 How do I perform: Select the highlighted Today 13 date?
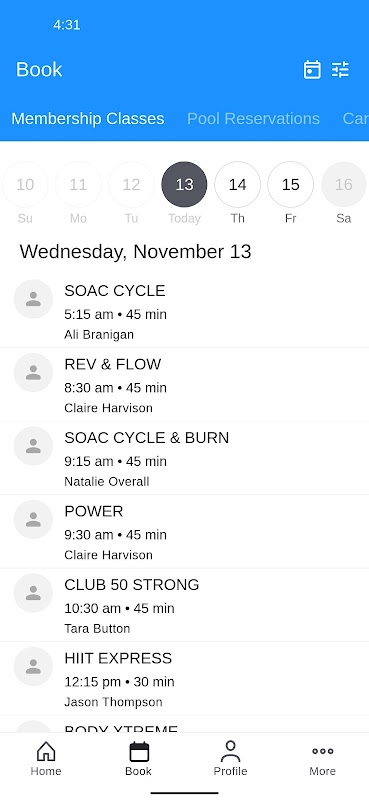point(184,185)
